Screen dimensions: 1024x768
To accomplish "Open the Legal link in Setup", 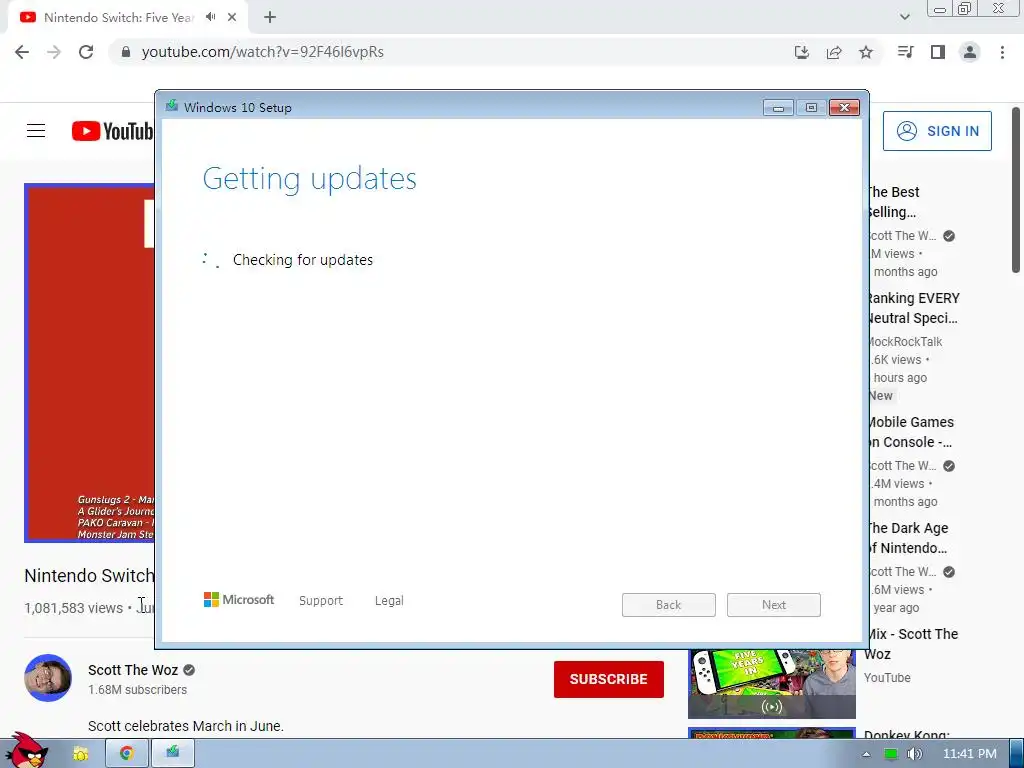I will [x=389, y=601].
